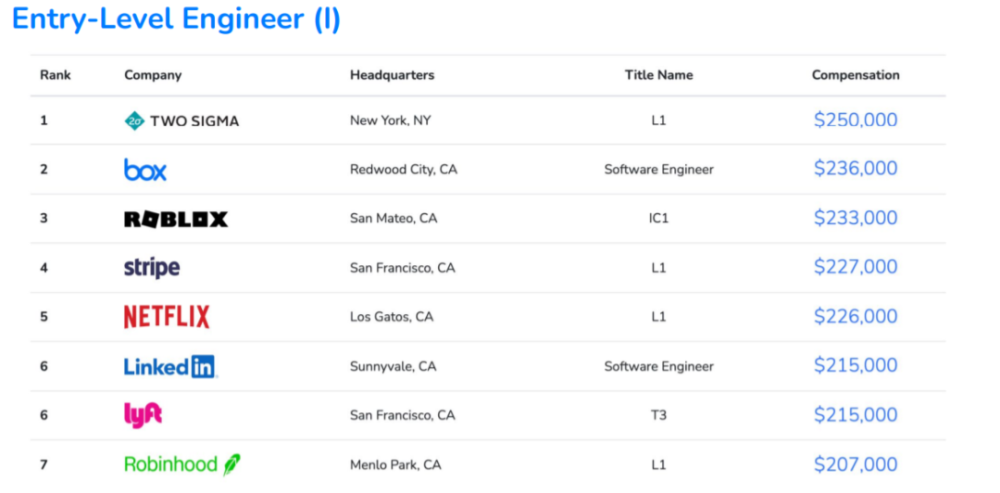1000x493 pixels.
Task: Open the LinkedIn logo
Action: click(170, 367)
